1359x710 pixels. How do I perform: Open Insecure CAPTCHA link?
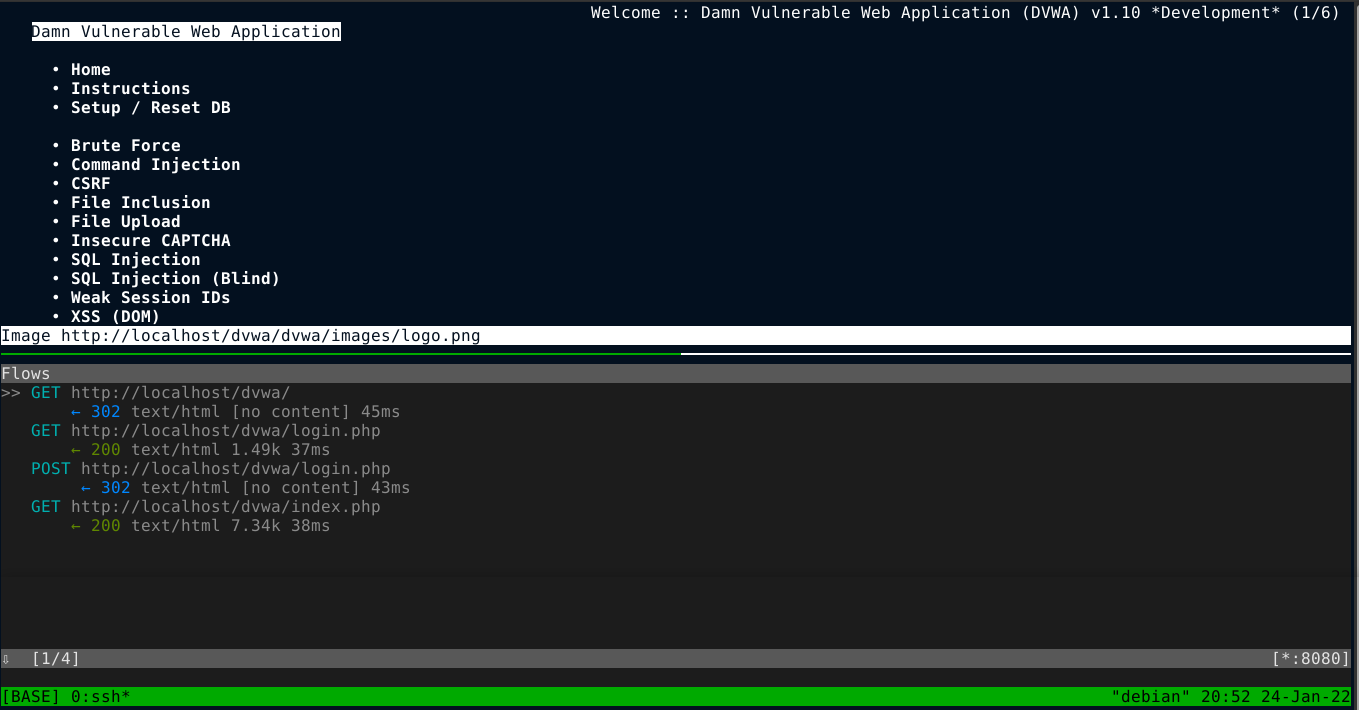click(150, 241)
